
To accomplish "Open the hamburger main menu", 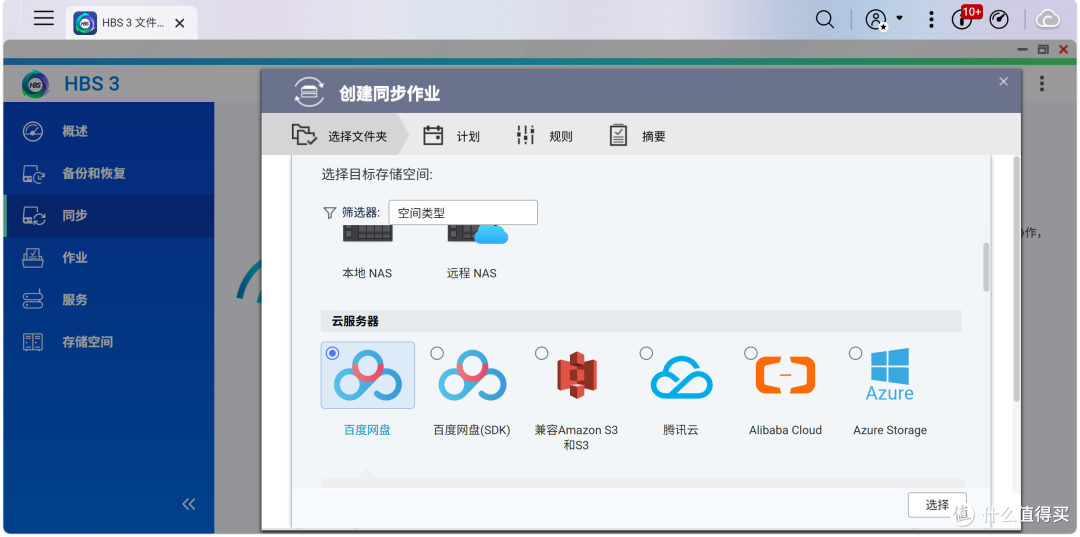I will (x=43, y=19).
